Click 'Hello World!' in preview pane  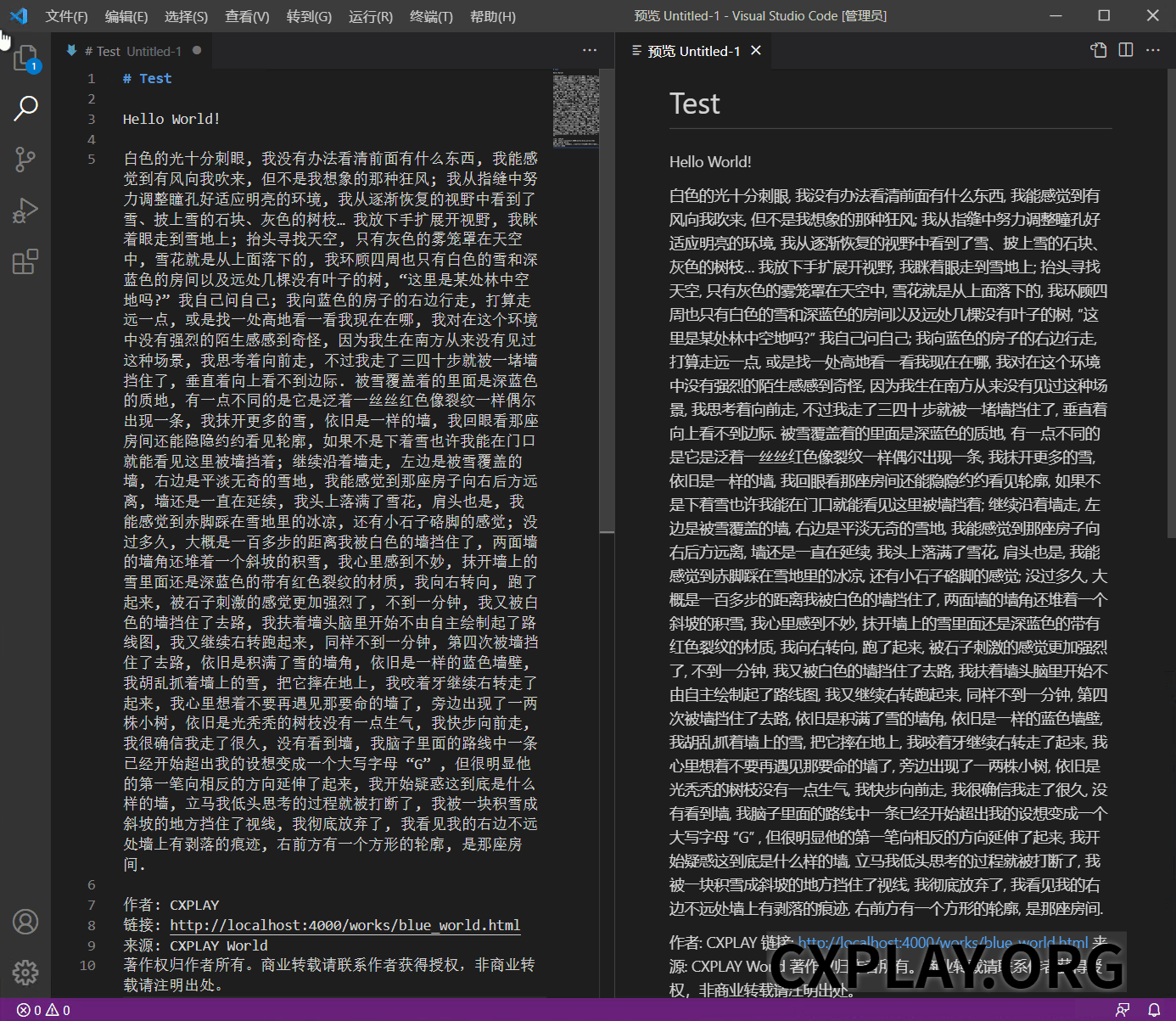(710, 161)
